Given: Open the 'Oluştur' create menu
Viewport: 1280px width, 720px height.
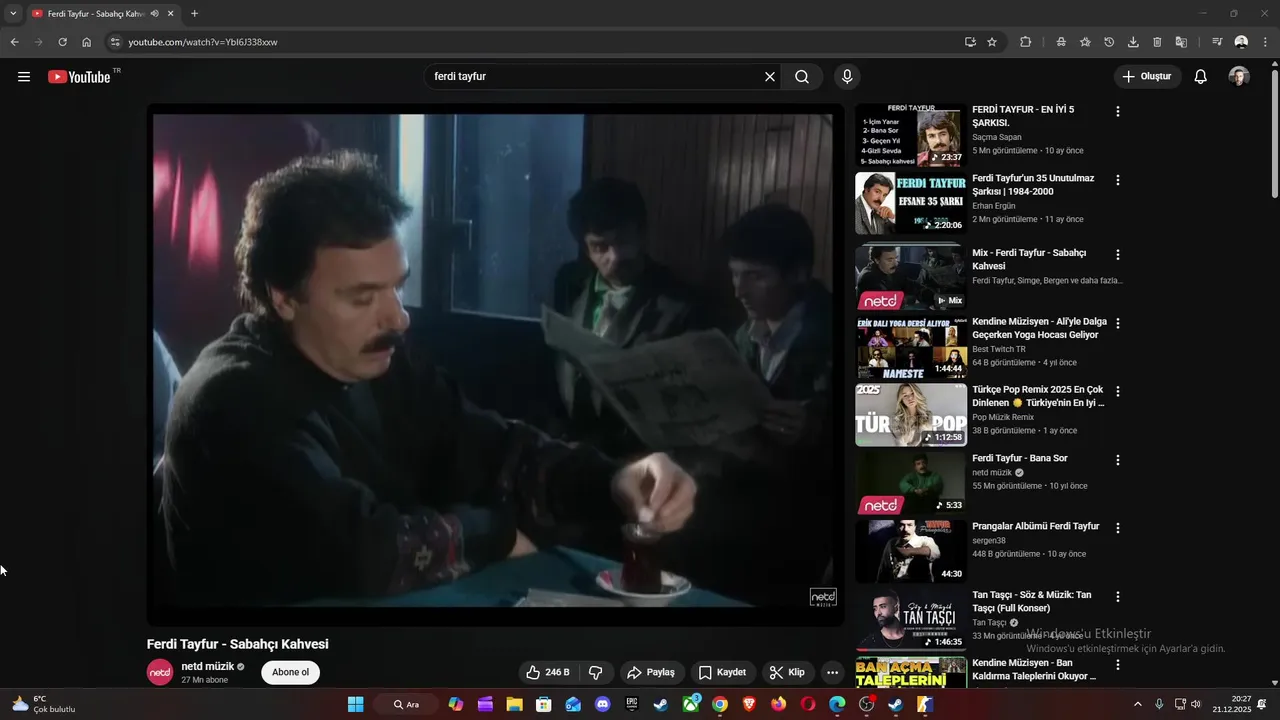Looking at the screenshot, I should pyautogui.click(x=1148, y=77).
